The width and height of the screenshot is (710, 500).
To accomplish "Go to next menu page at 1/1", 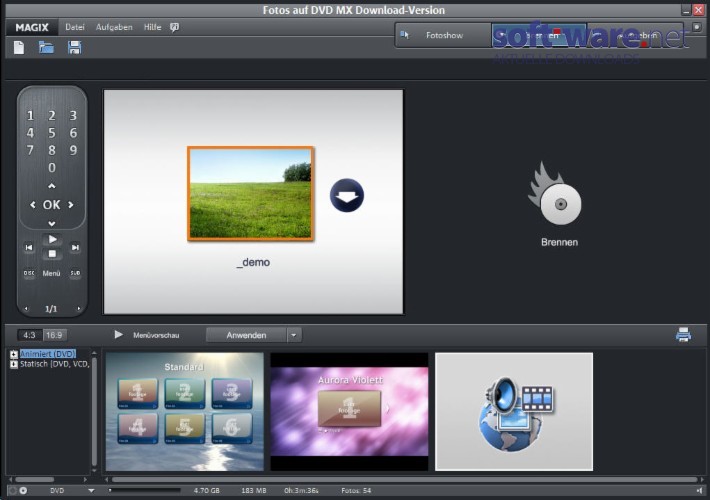I will tap(79, 309).
